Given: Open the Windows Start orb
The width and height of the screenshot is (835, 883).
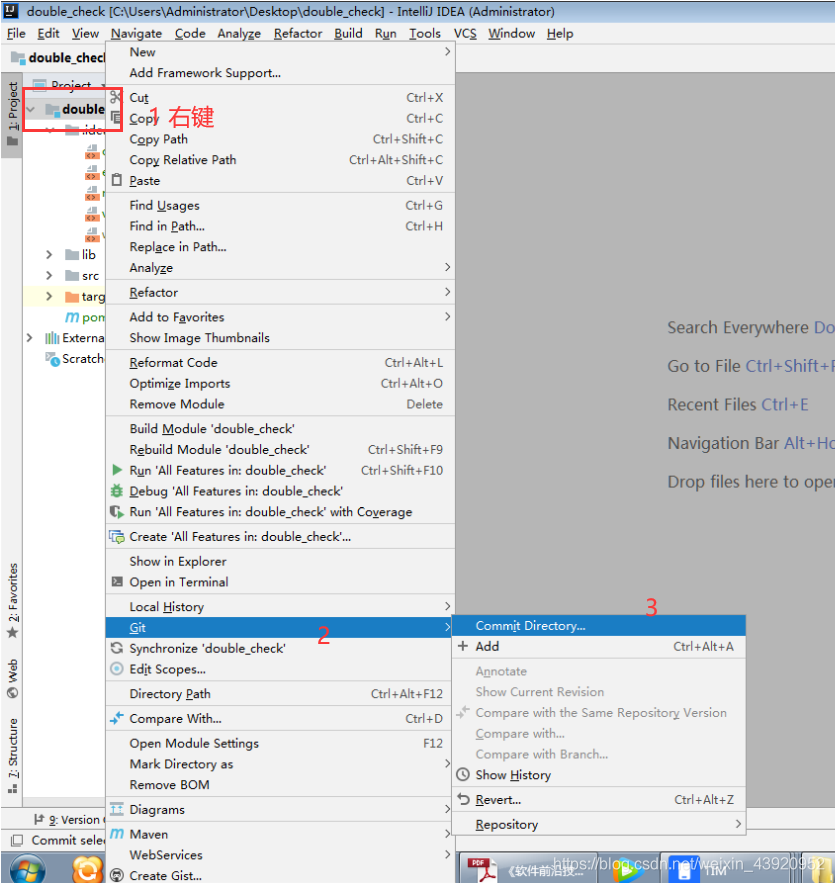Looking at the screenshot, I should pos(27,869).
